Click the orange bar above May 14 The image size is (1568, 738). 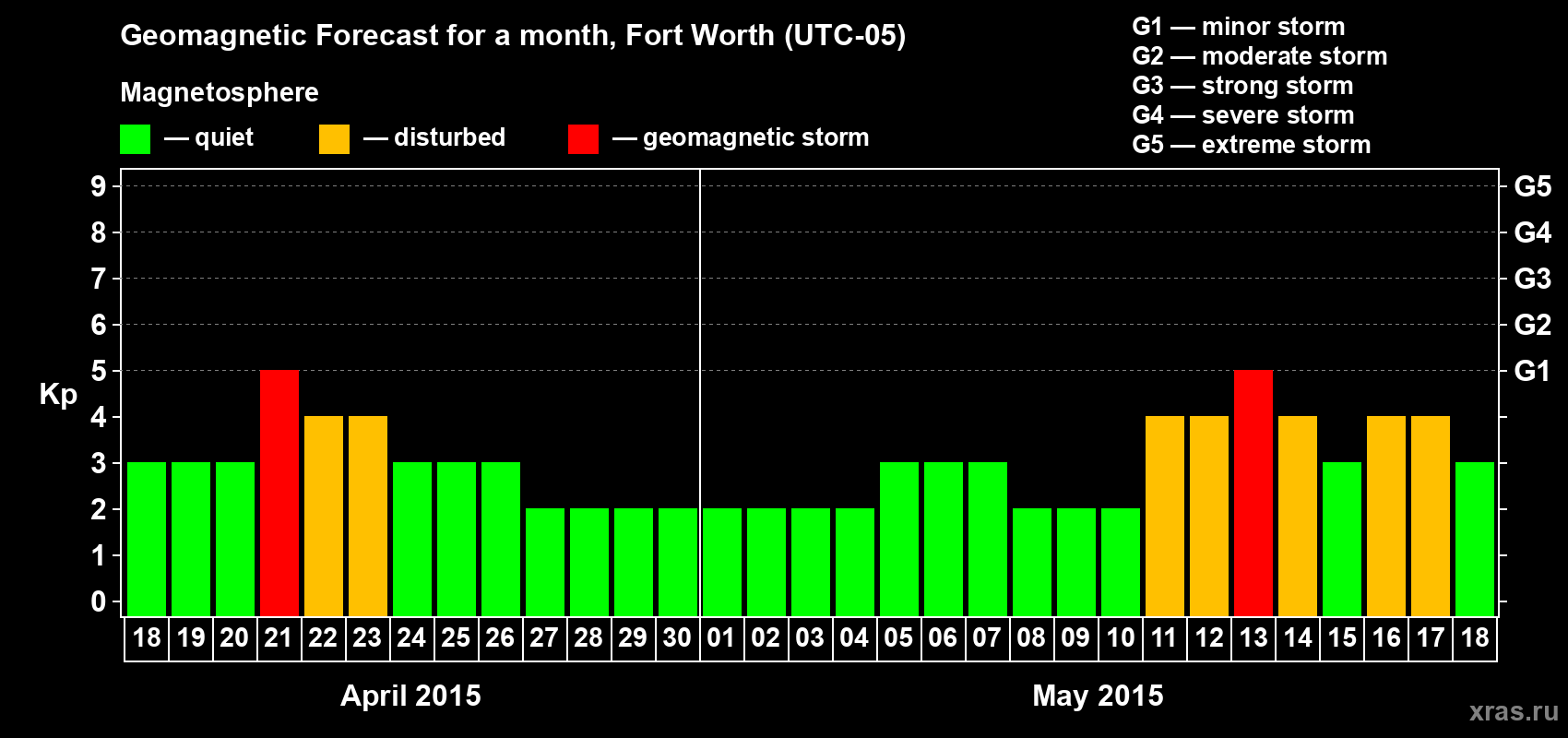coord(1298,516)
